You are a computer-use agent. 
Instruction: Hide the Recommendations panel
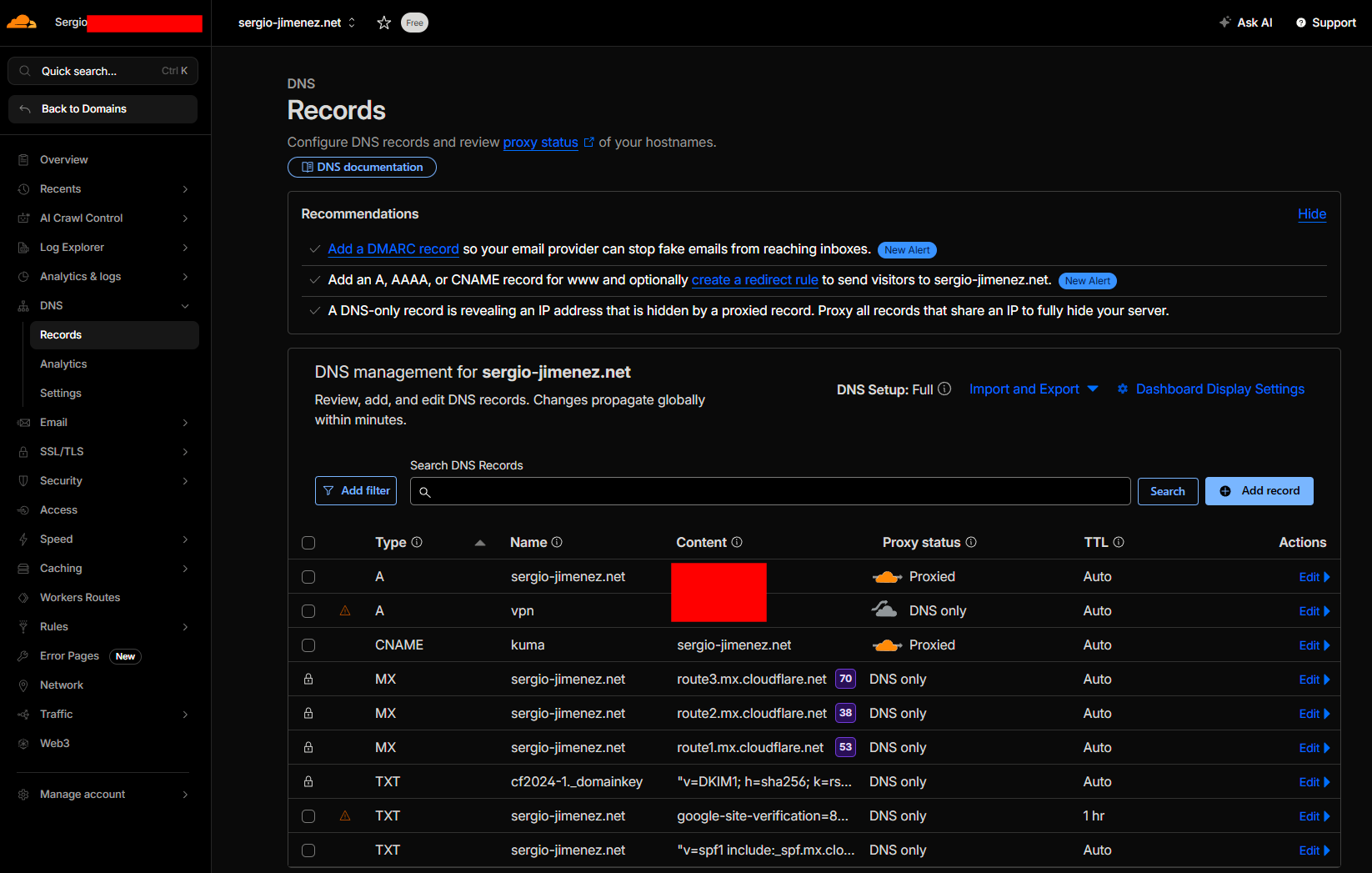[x=1312, y=214]
